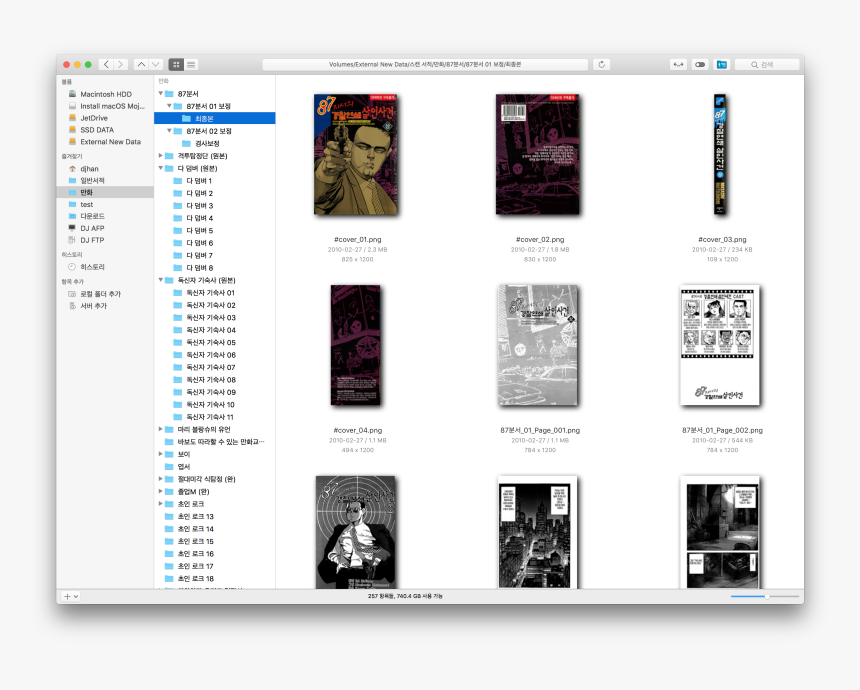Select the #cover_01.png thumbnail
Image resolution: width=860 pixels, height=690 pixels.
(356, 154)
